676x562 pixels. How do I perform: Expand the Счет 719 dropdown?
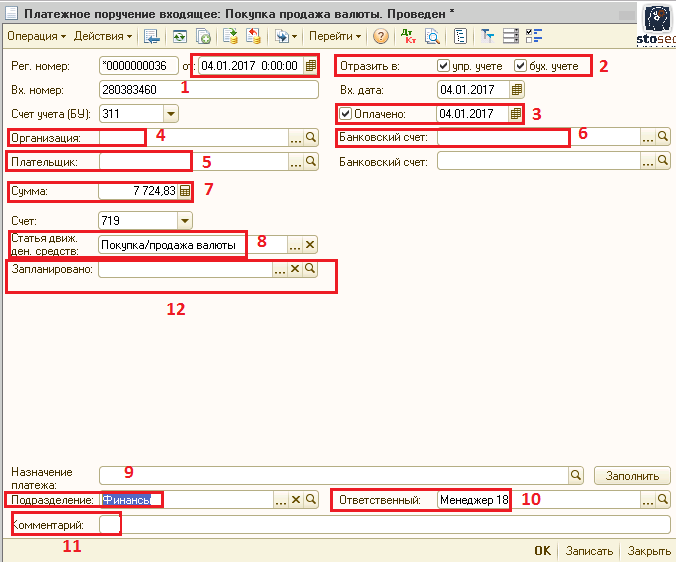(x=184, y=220)
